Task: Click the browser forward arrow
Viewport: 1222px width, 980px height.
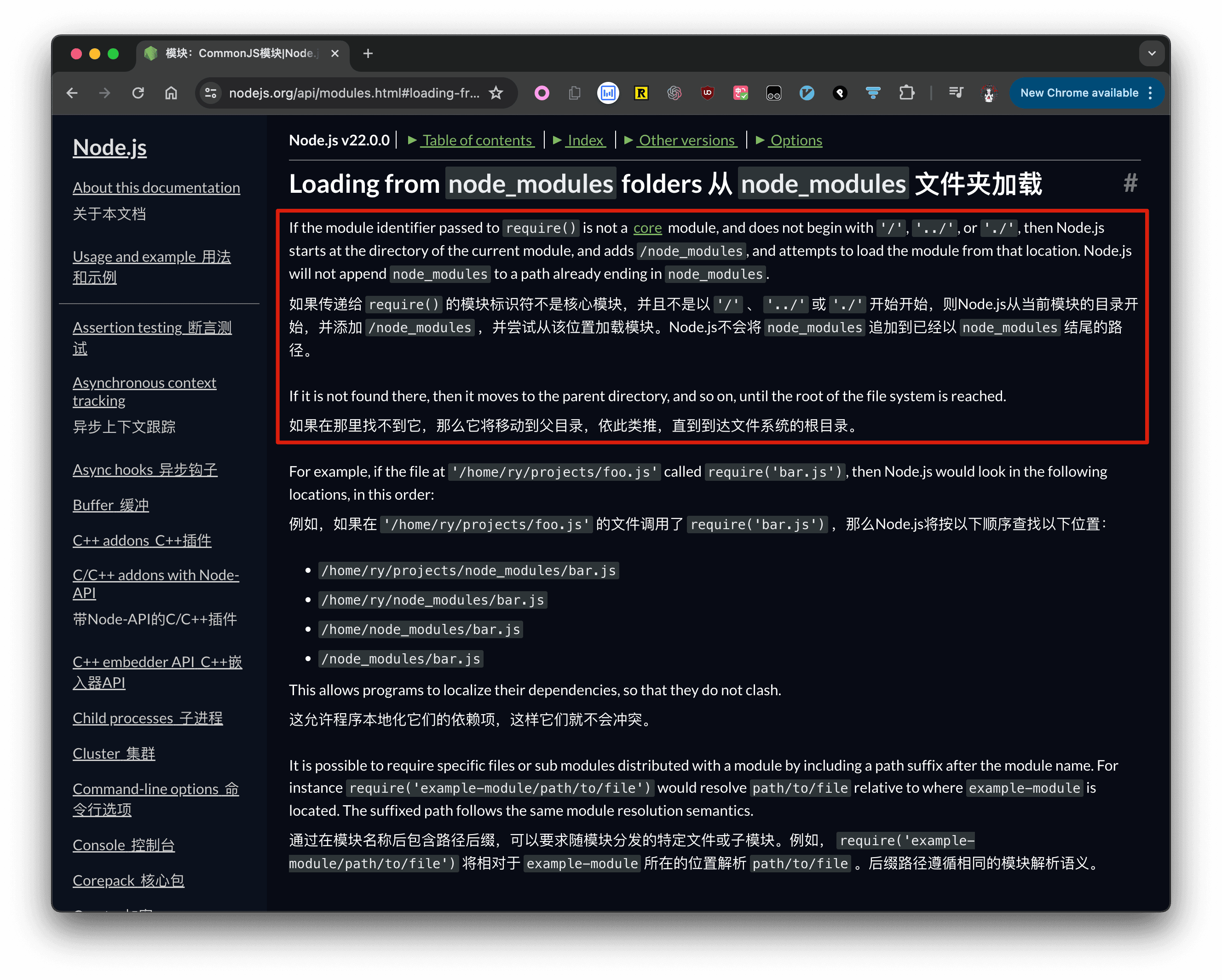Action: pos(105,93)
